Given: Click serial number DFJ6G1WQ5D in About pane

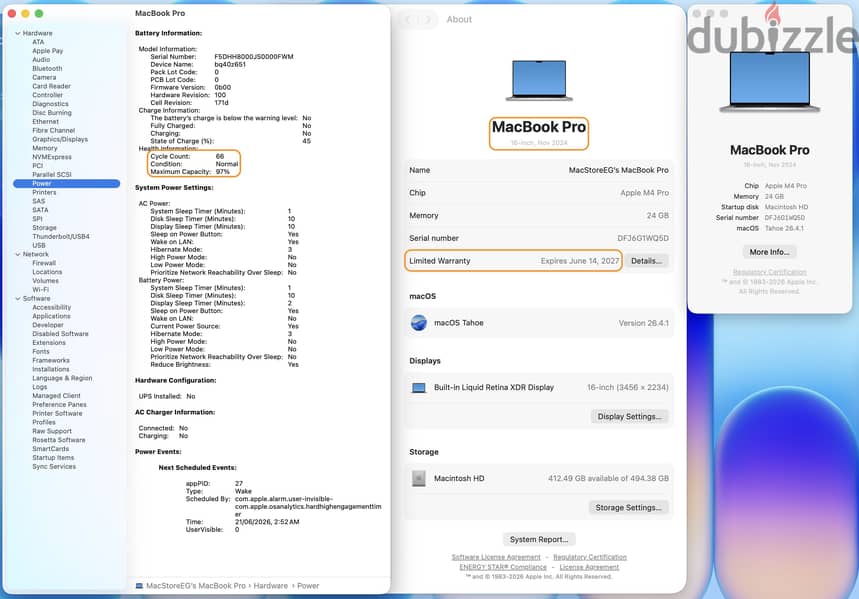Looking at the screenshot, I should coord(643,238).
